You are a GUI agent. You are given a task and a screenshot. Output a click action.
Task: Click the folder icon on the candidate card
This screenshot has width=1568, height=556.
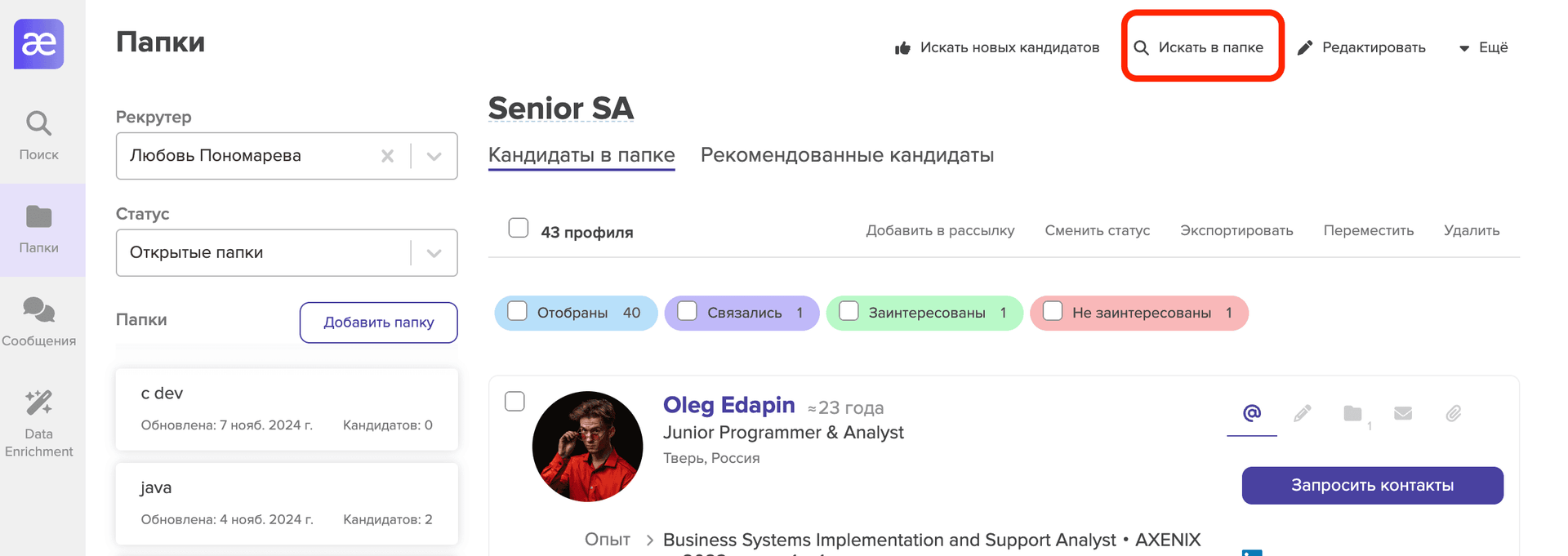(1352, 413)
